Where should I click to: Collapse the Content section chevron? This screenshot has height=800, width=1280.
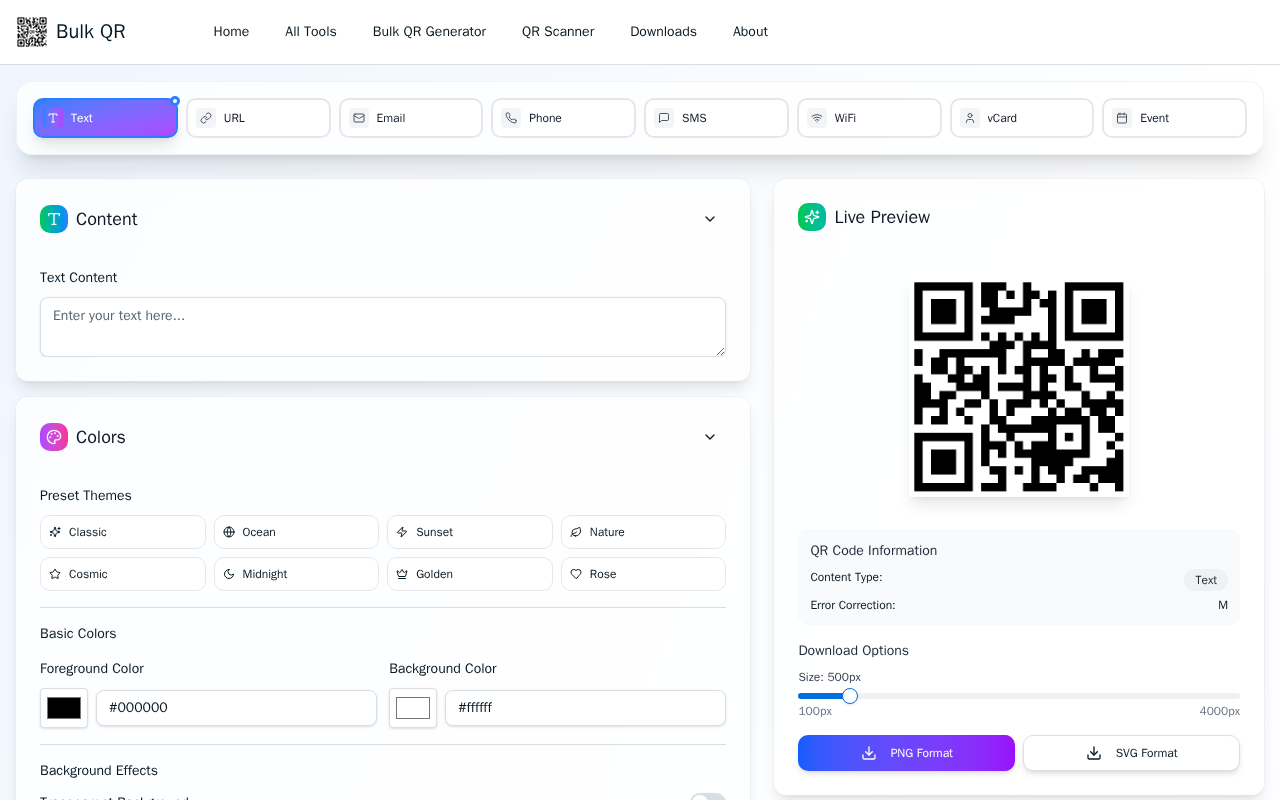[x=710, y=219]
